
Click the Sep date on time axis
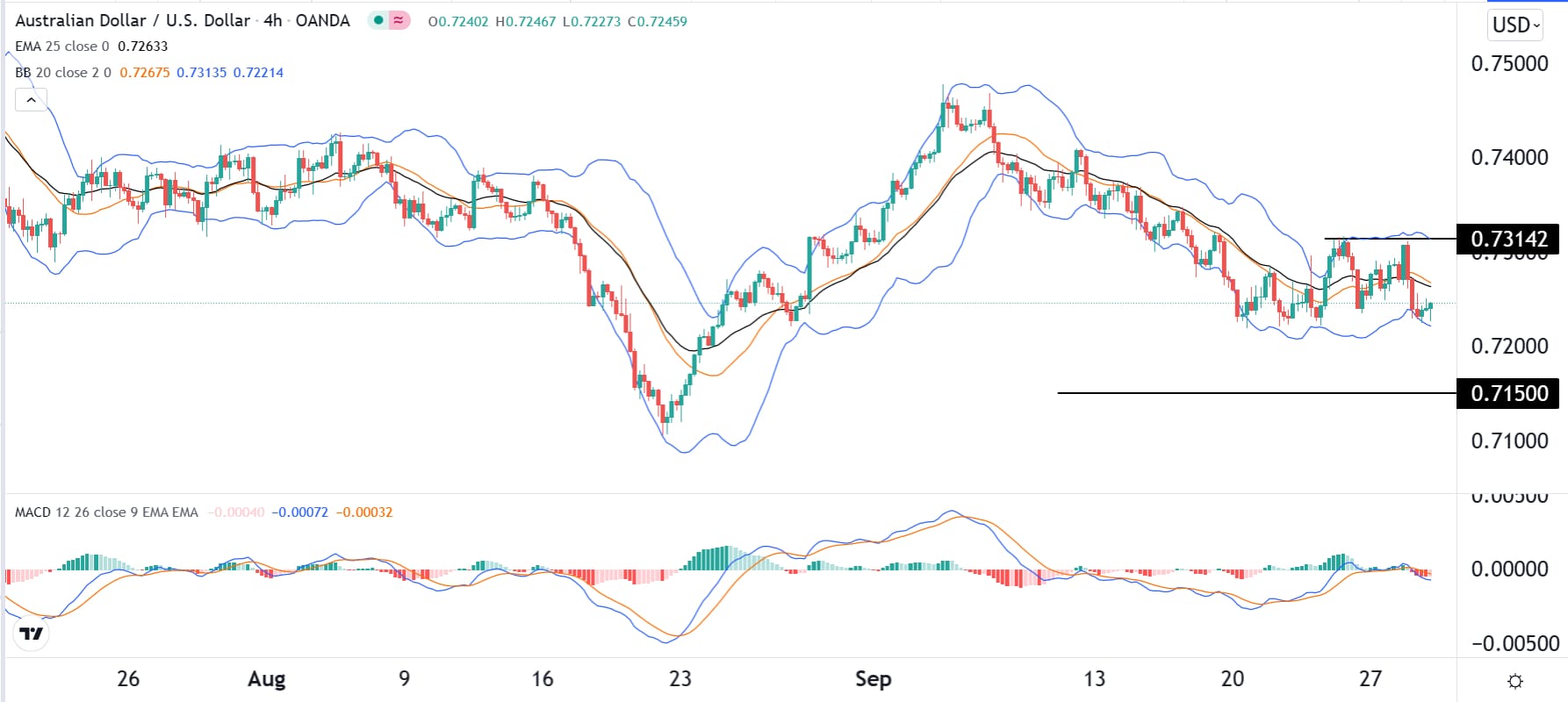pyautogui.click(x=873, y=679)
